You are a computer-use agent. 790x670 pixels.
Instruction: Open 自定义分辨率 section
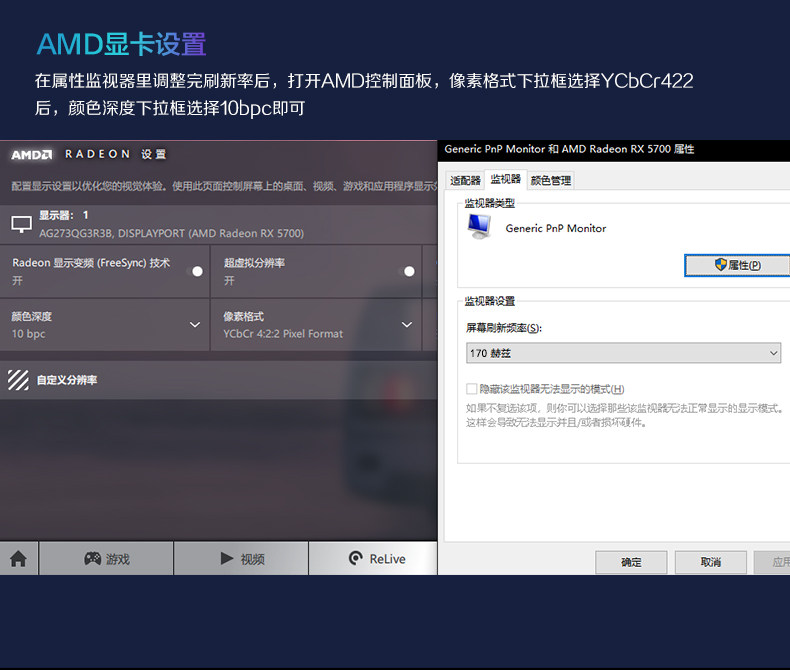219,380
